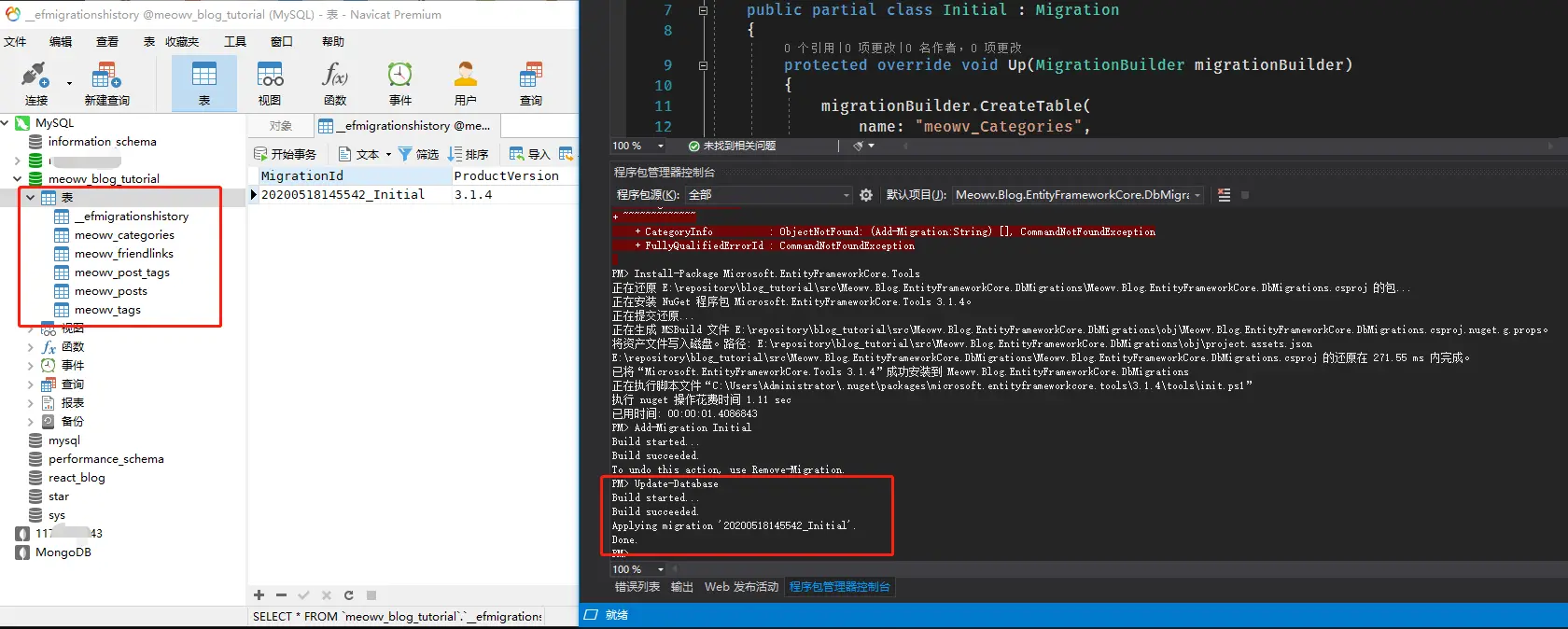
Task: Switch to the Web 发布活动 tab
Action: (x=741, y=587)
